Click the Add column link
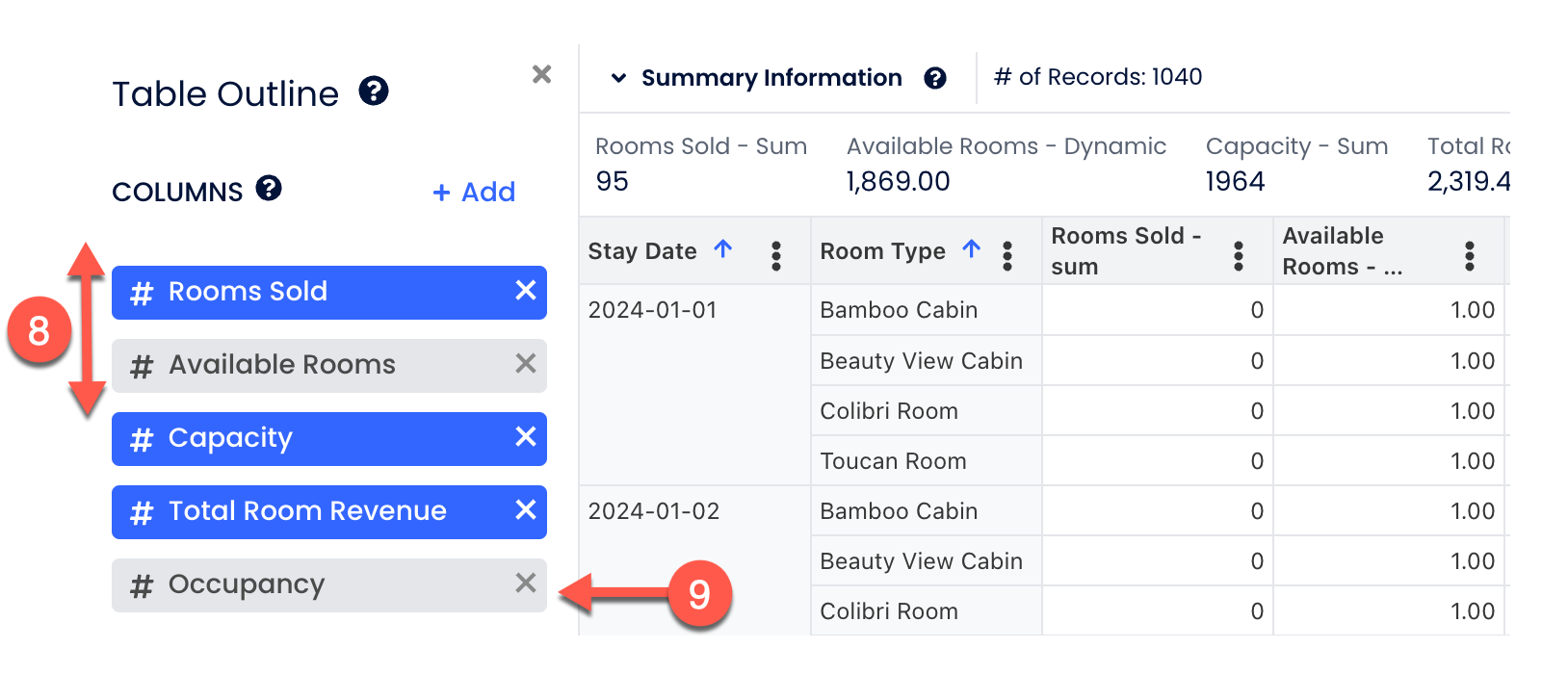The width and height of the screenshot is (1568, 674). (474, 193)
